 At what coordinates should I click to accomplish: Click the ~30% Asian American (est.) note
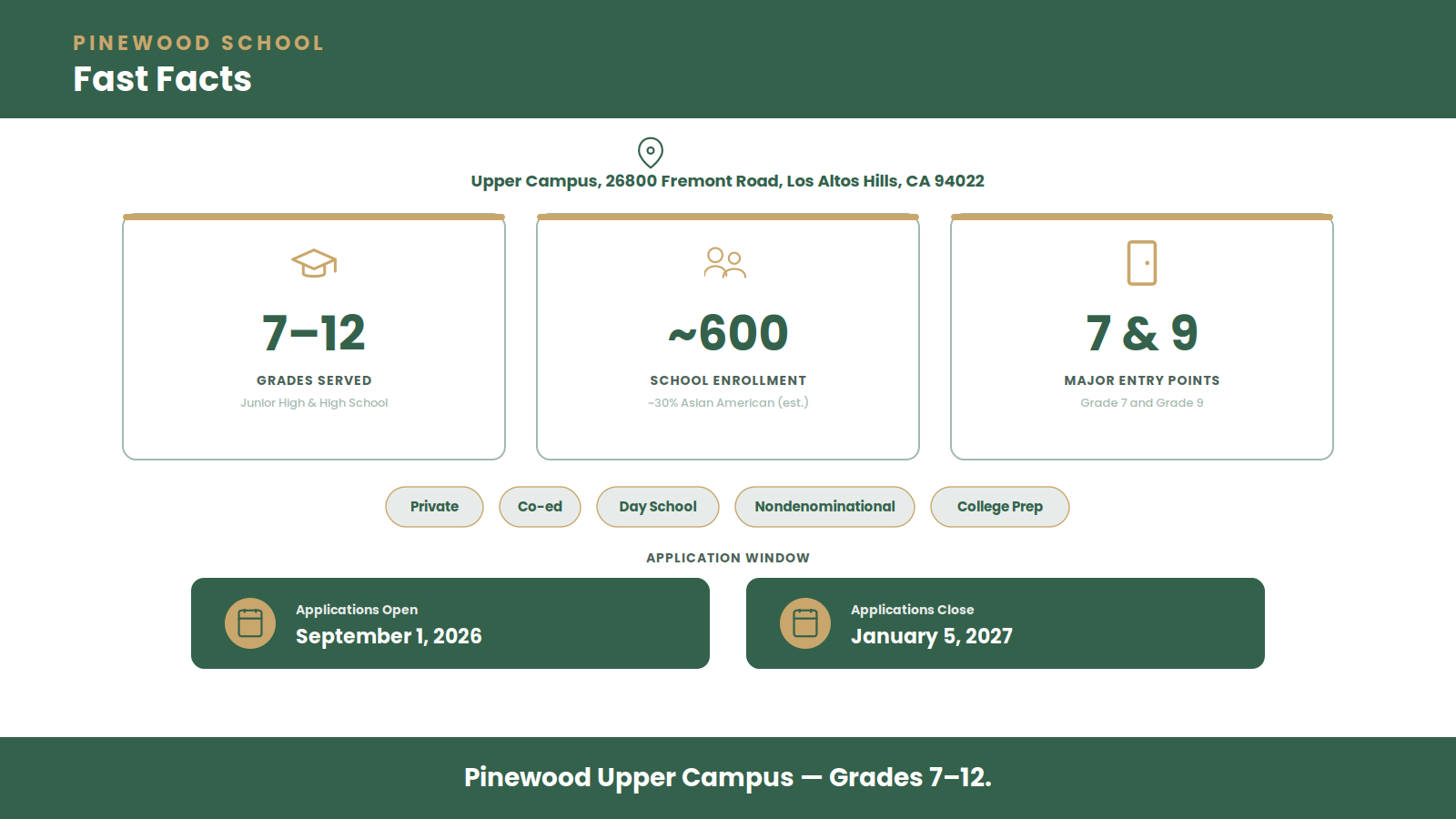pos(728,403)
